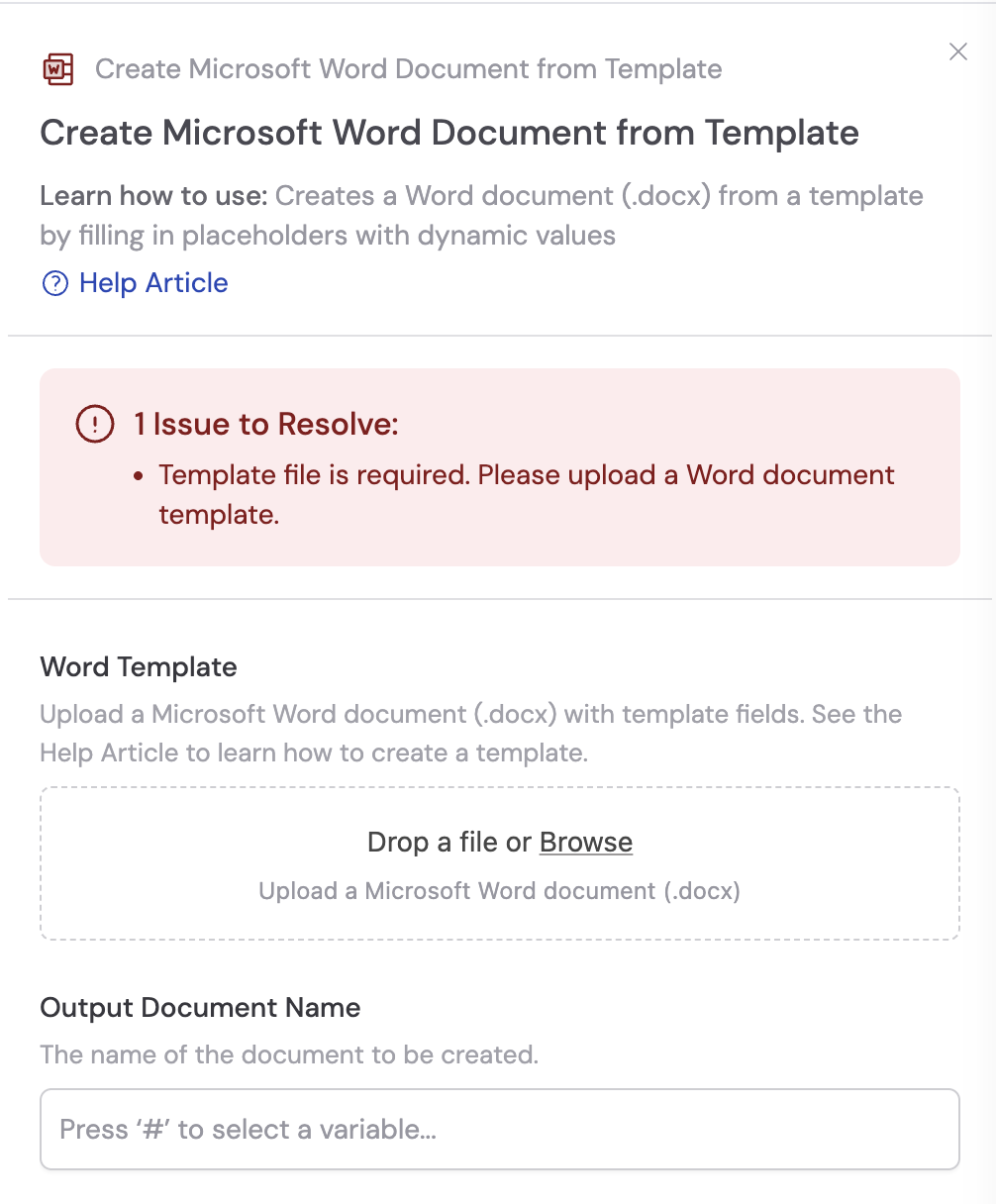Screen dimensions: 996x1204
Task: Click the Learn how to use description text
Action: pyautogui.click(x=481, y=215)
